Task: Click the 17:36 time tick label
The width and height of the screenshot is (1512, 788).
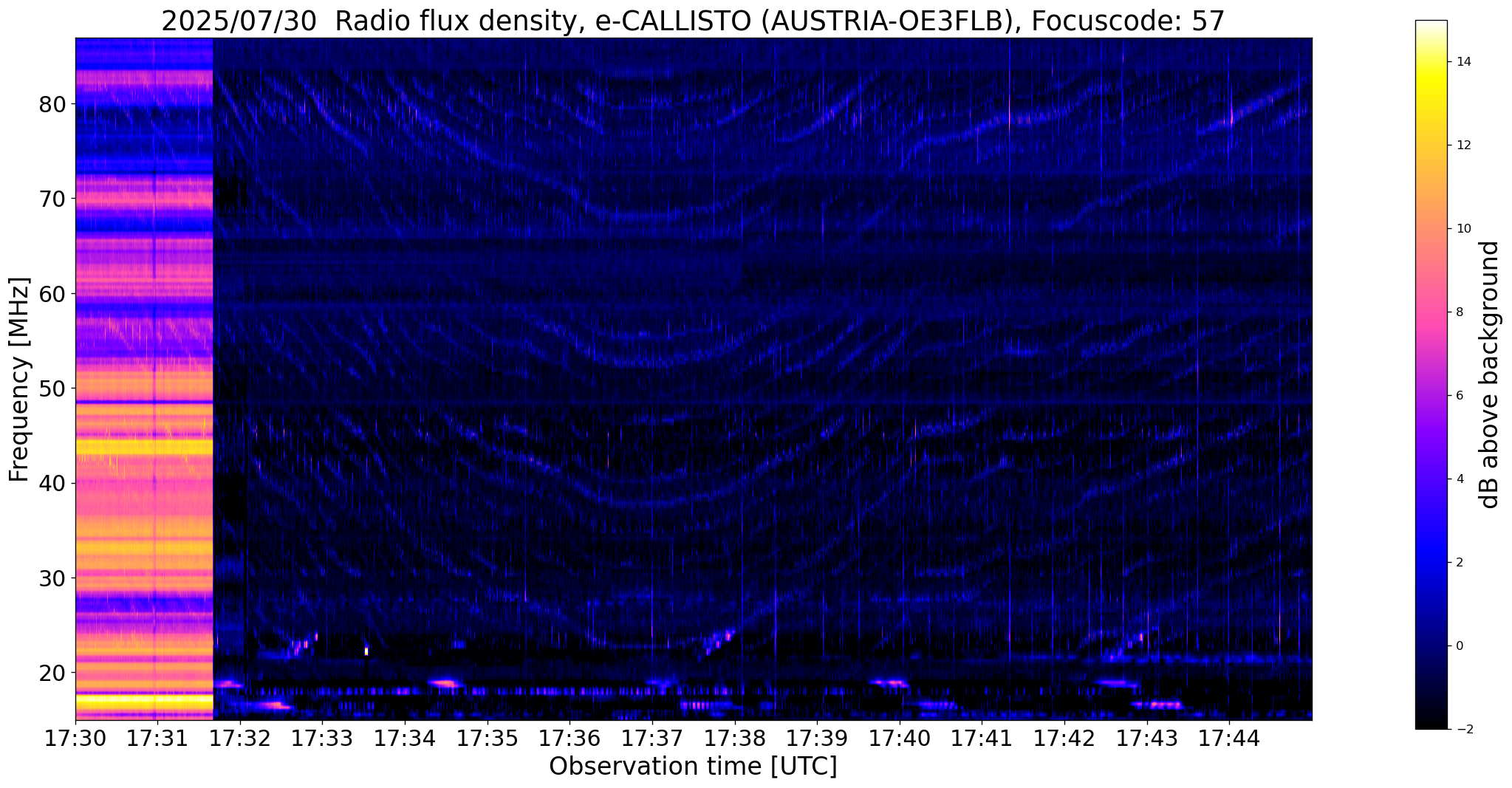Action: click(569, 739)
